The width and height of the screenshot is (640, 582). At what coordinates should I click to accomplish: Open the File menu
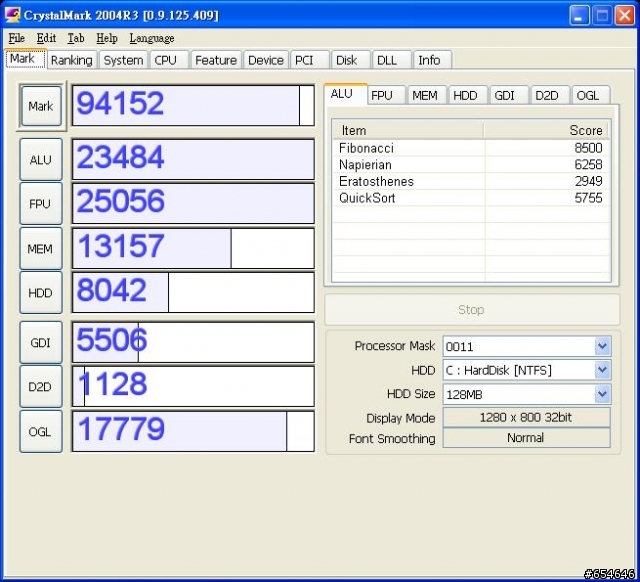[x=17, y=38]
